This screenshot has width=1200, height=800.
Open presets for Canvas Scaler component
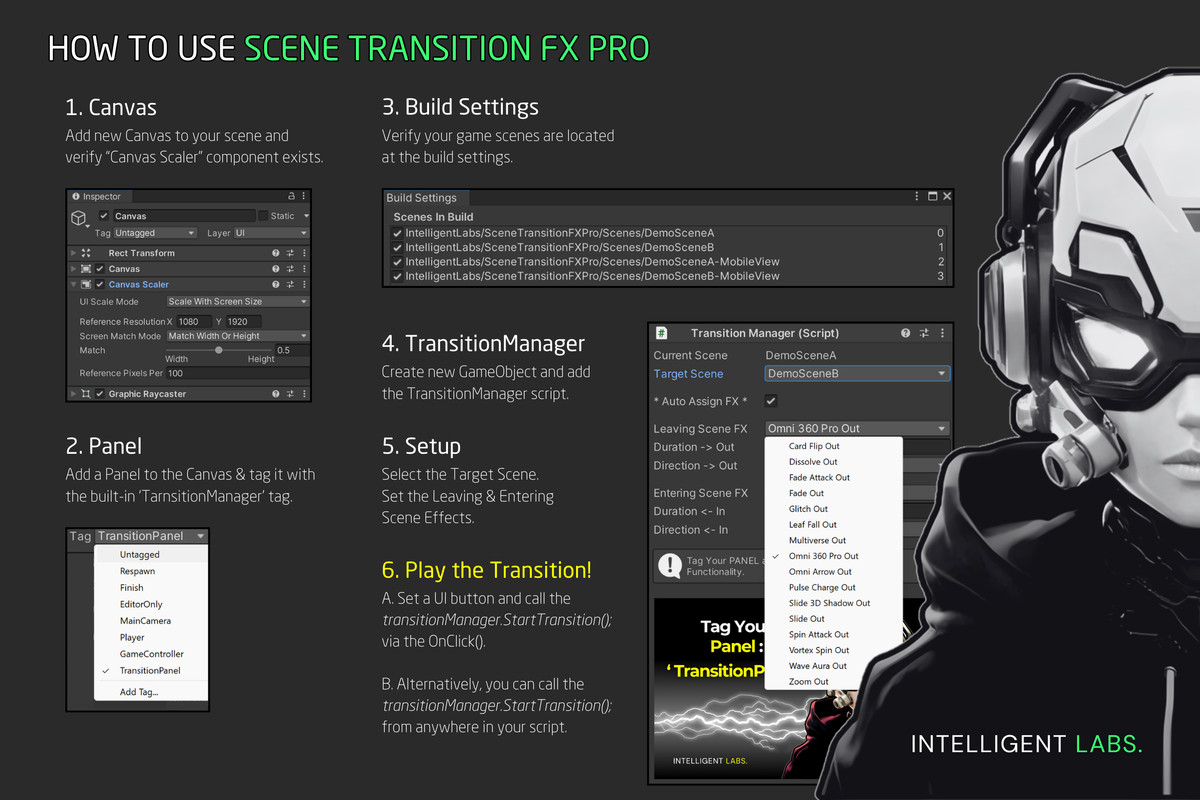pyautogui.click(x=290, y=285)
